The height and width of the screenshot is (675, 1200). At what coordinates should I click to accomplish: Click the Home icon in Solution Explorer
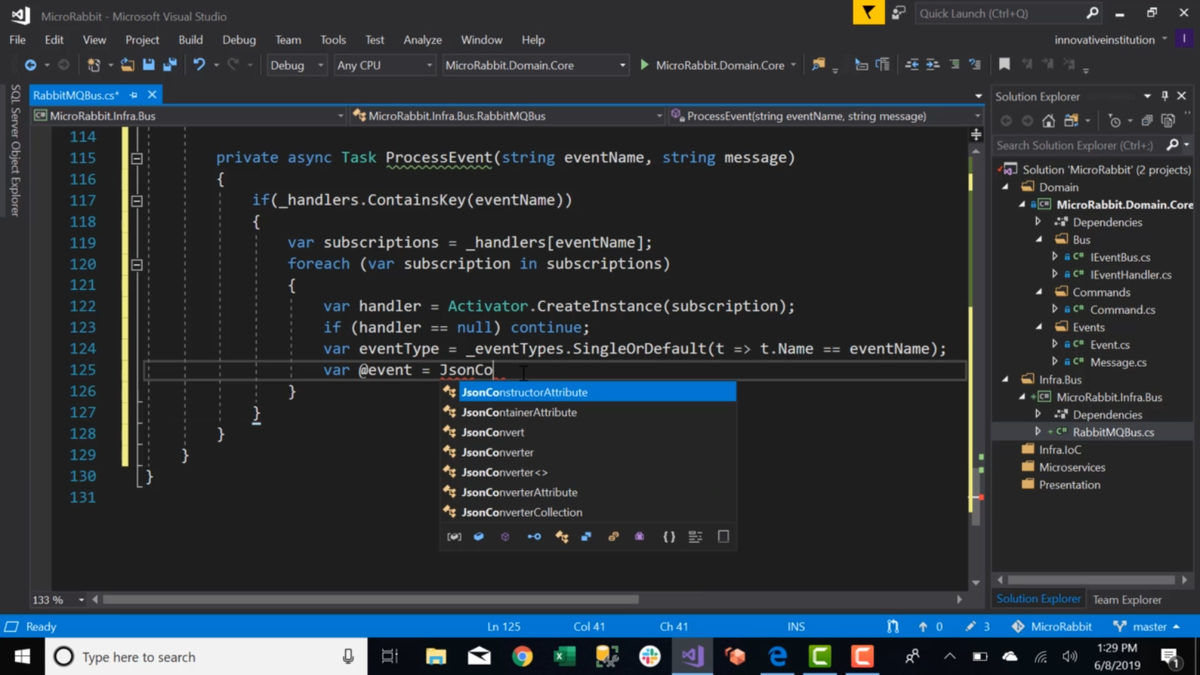[x=1048, y=121]
